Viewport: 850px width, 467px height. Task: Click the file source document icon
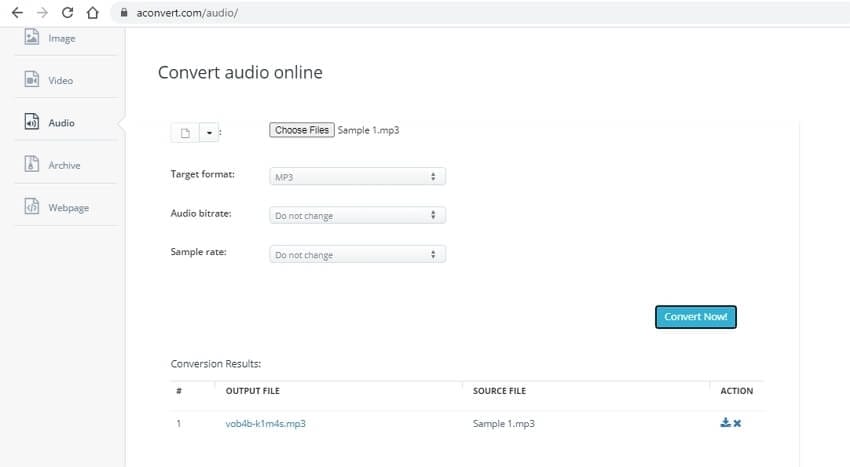184,133
